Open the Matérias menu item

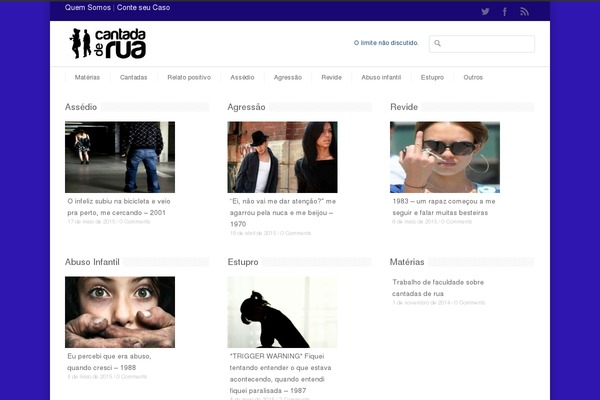click(x=87, y=77)
